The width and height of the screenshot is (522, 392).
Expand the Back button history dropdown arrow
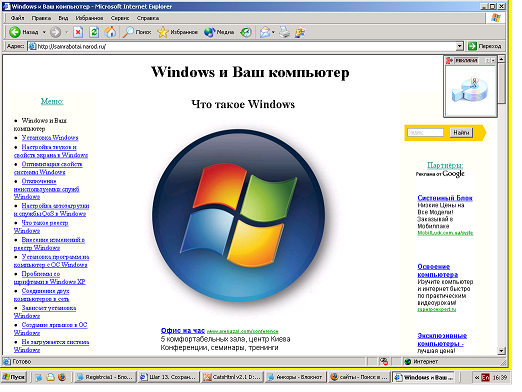coord(44,32)
